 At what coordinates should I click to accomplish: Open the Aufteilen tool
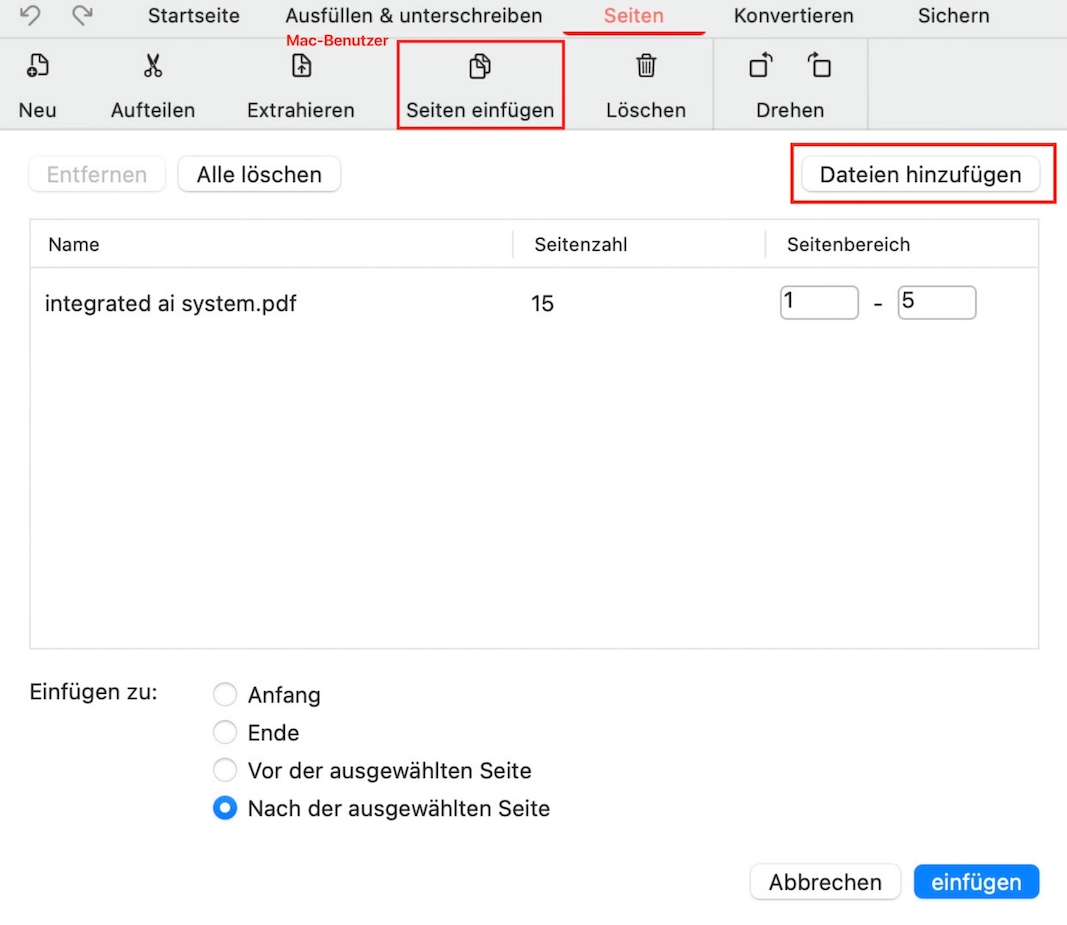pos(152,66)
